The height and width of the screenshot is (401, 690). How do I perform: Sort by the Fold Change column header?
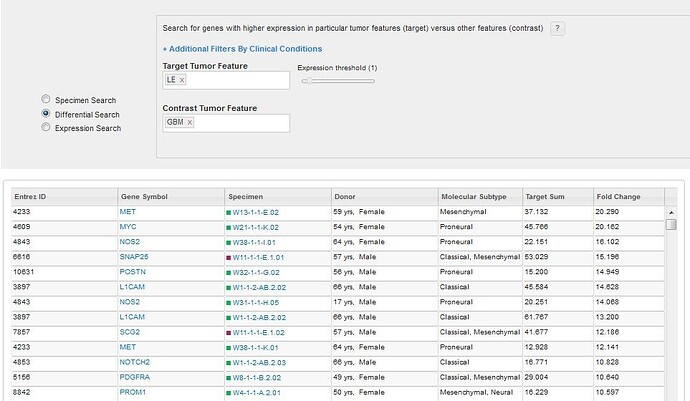point(629,197)
